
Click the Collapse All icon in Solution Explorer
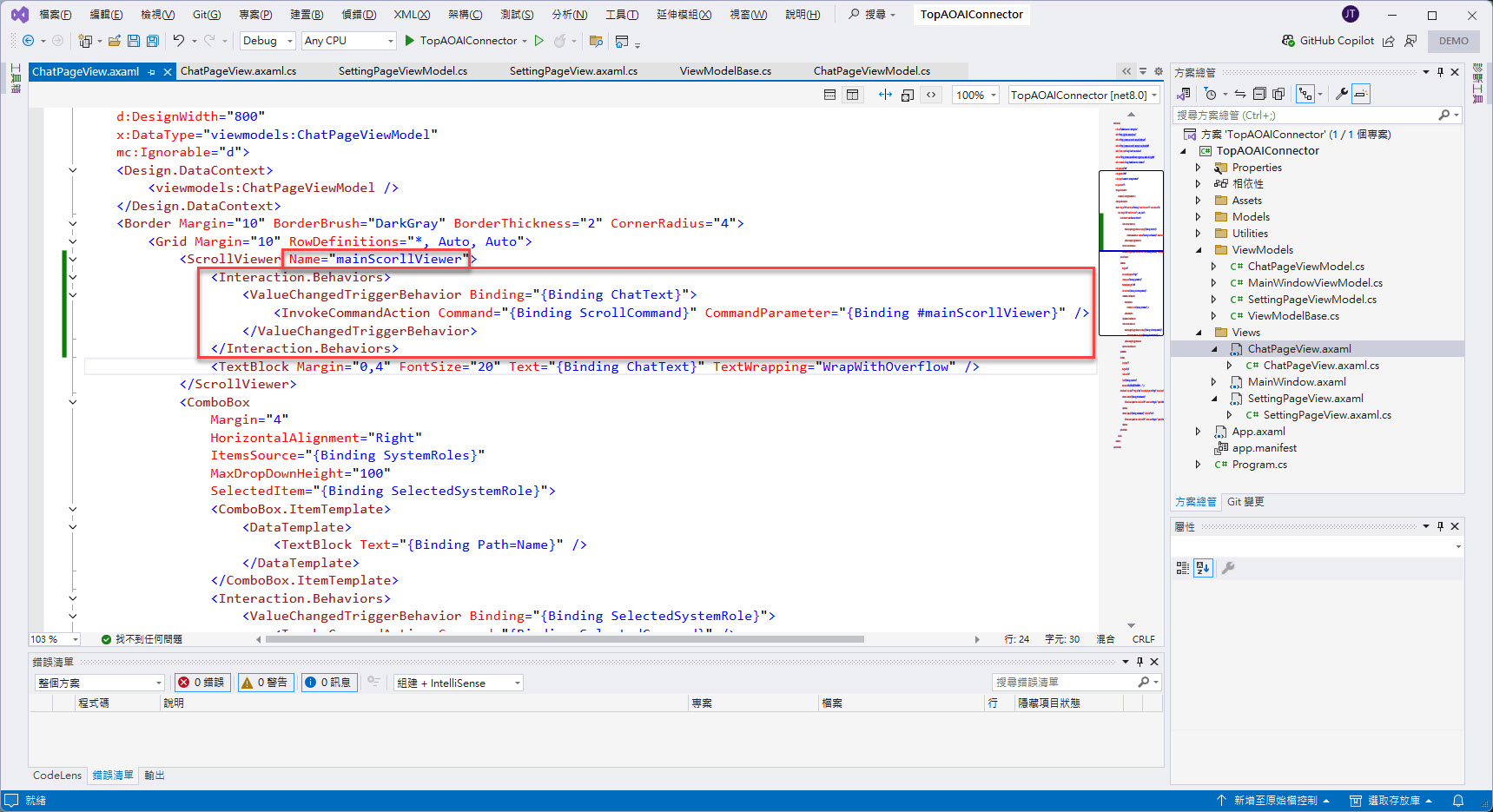[1259, 94]
